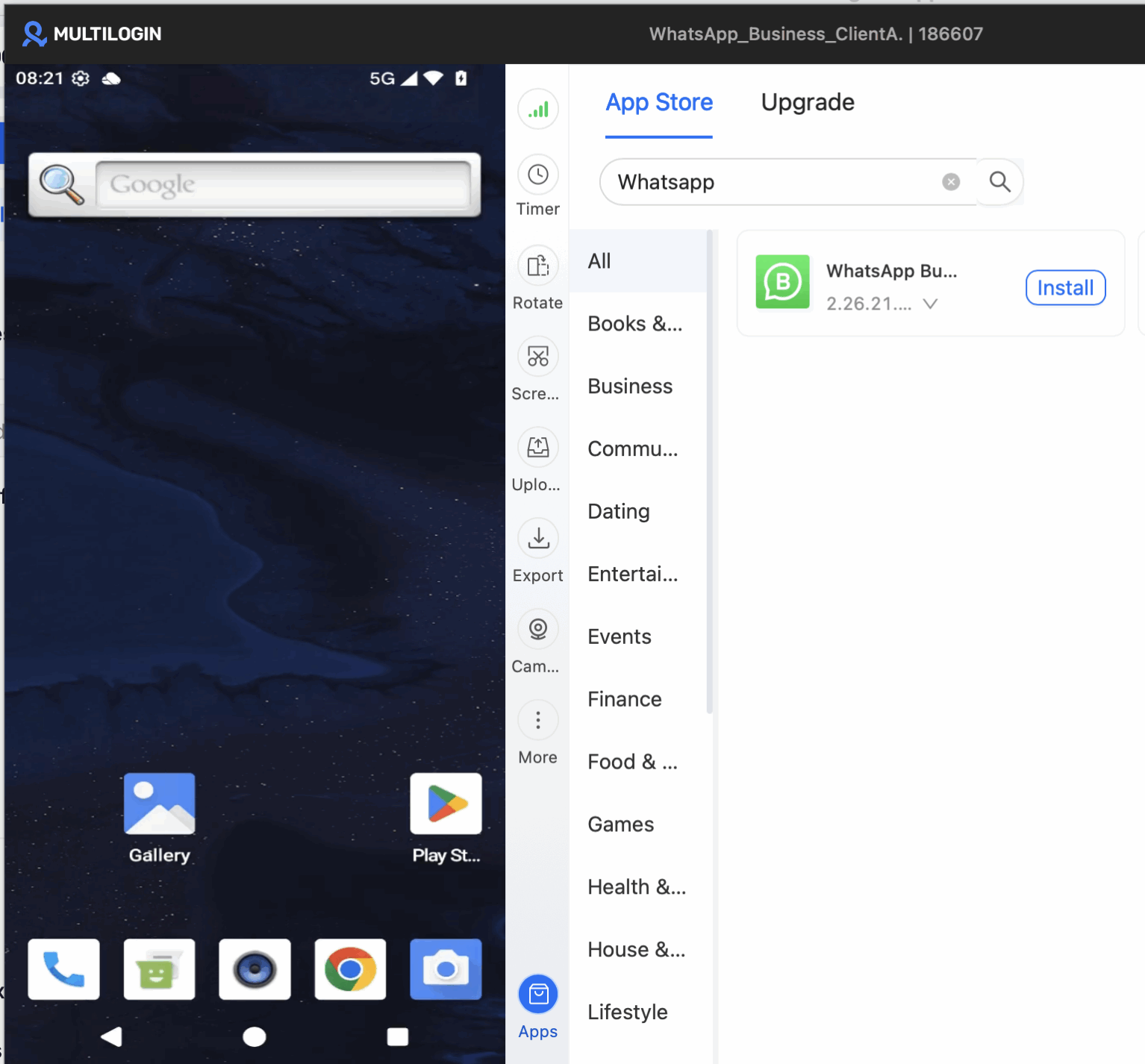Switch to the Upgrade tab

point(808,102)
